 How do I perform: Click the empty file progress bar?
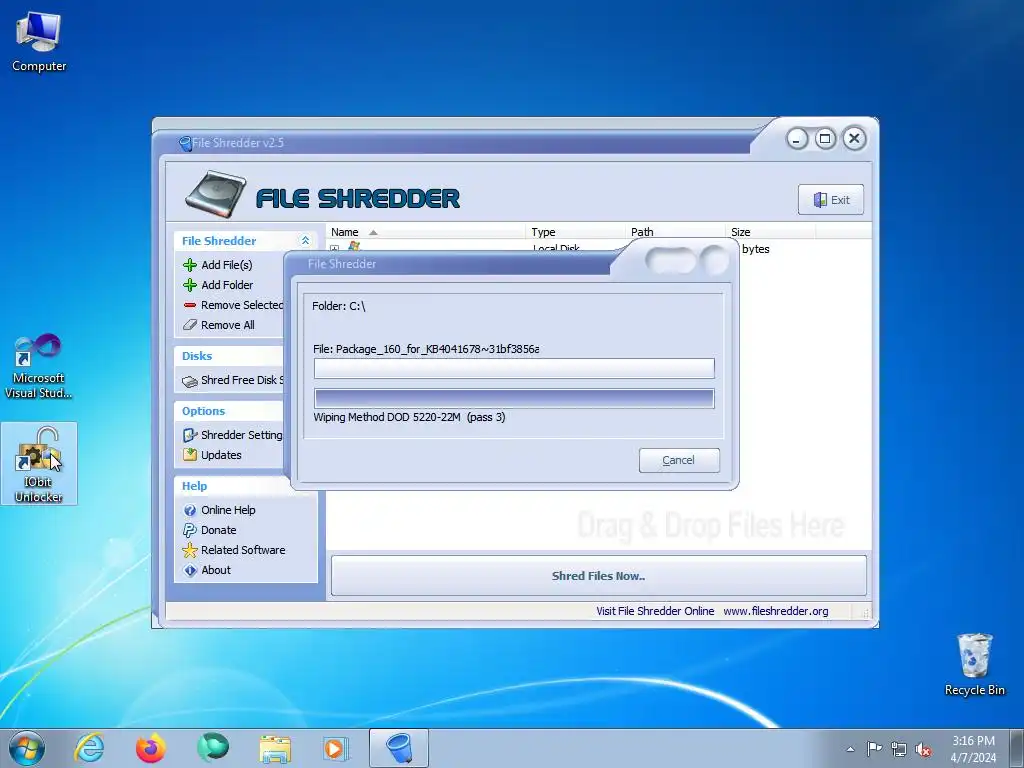click(514, 368)
